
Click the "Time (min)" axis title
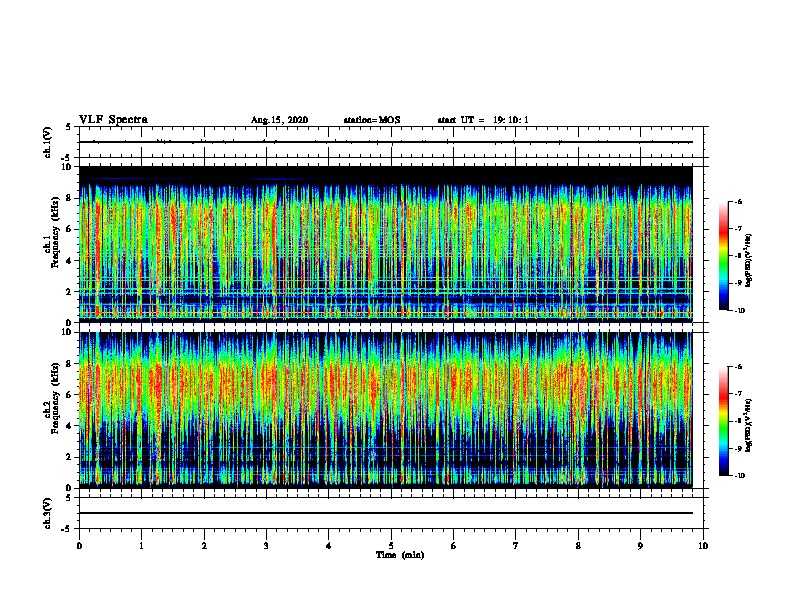pos(400,555)
